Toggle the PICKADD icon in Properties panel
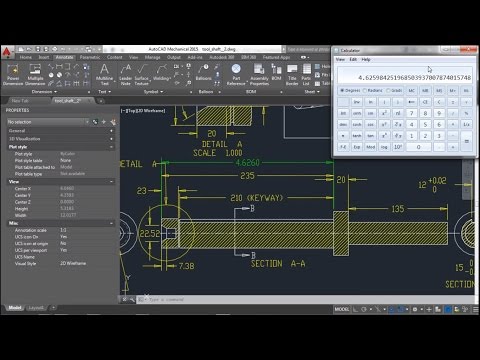480x360 pixels. (x=113, y=122)
